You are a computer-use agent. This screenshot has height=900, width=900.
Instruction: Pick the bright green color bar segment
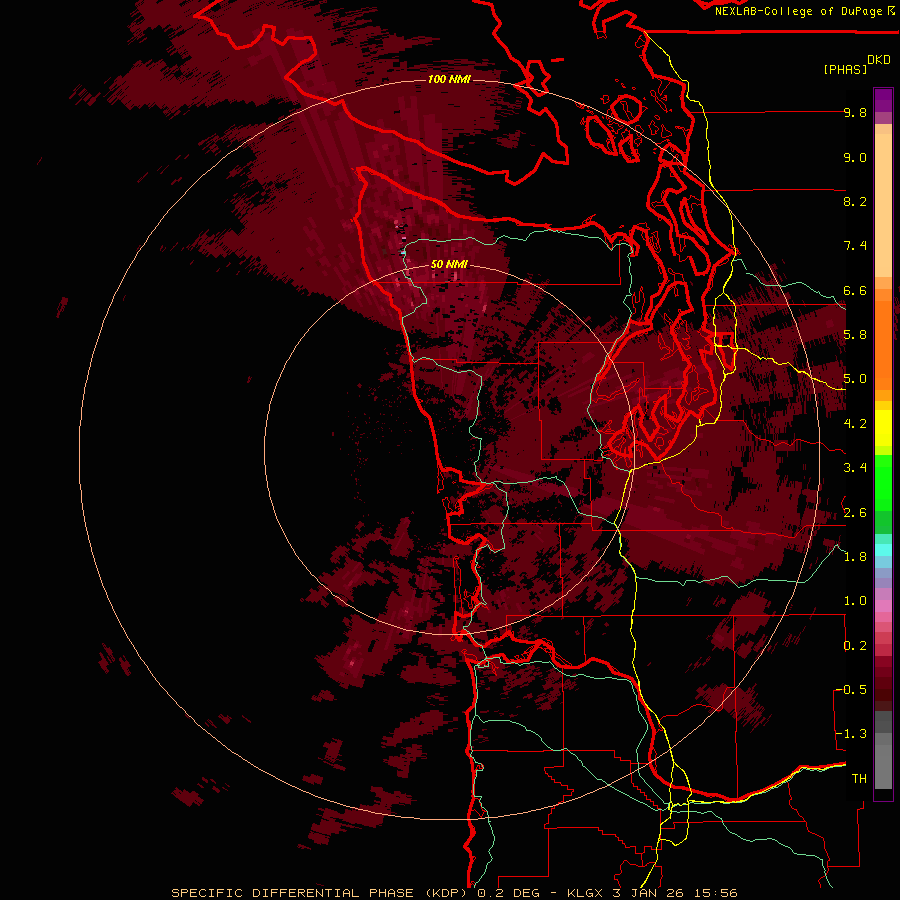tap(883, 483)
